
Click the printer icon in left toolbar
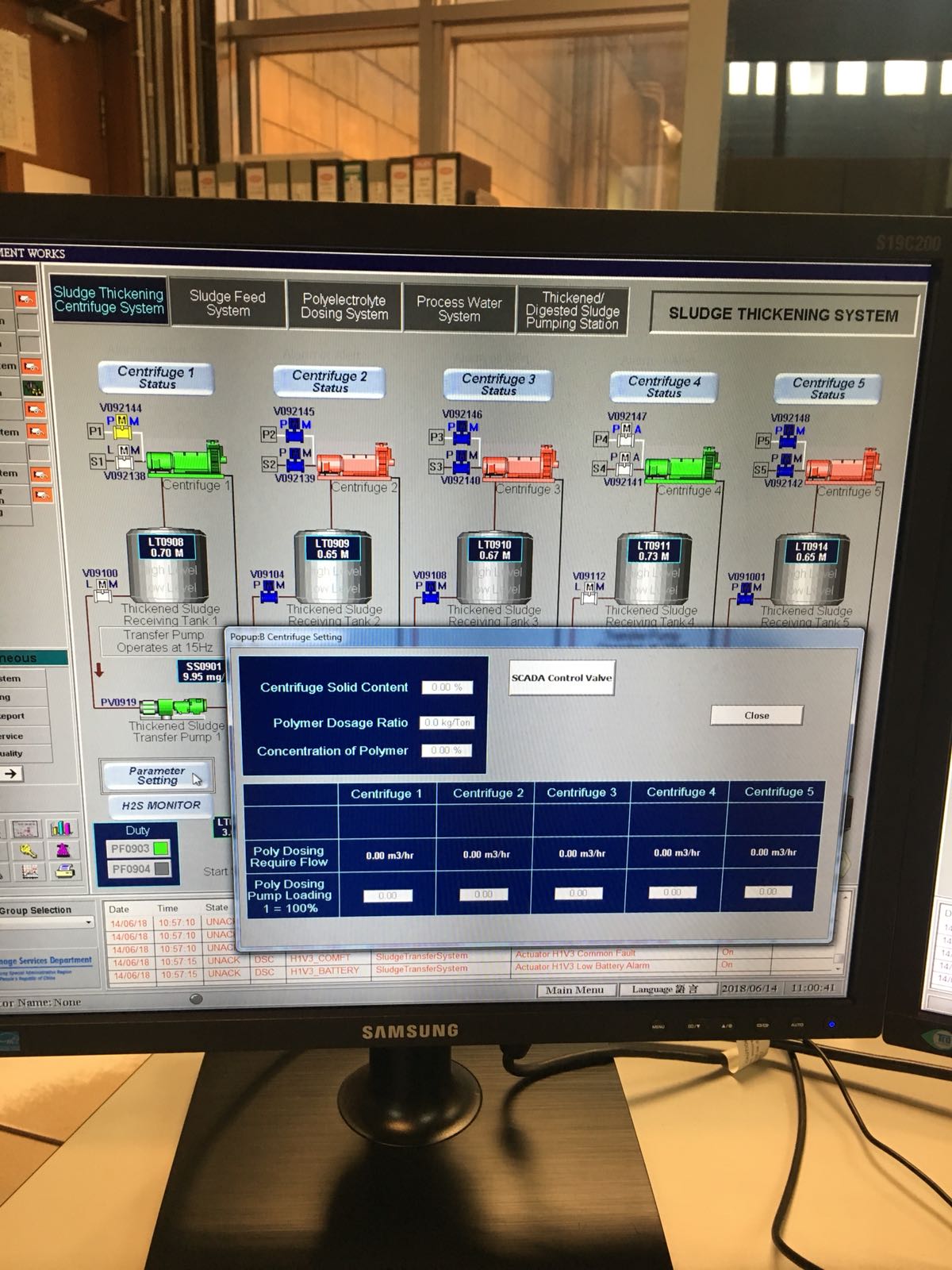[63, 872]
